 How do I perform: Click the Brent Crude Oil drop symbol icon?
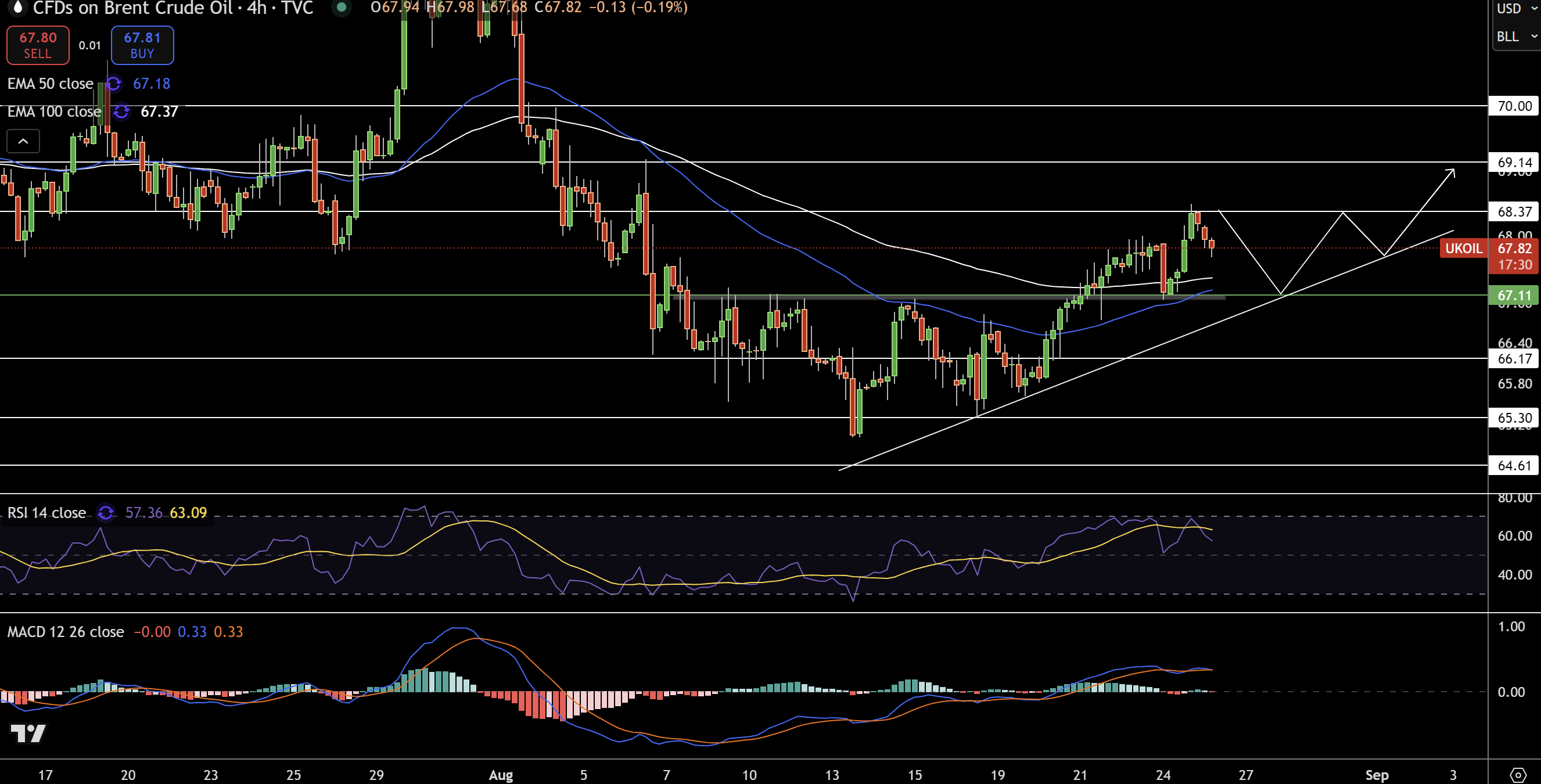(18, 8)
